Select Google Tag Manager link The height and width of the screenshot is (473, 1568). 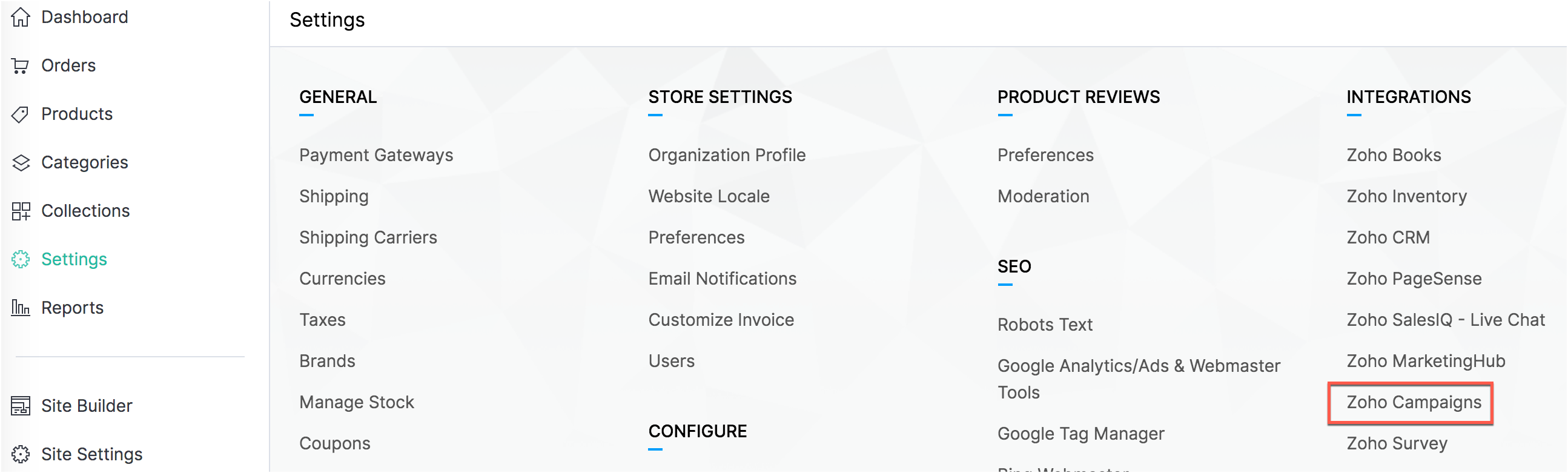(1080, 434)
